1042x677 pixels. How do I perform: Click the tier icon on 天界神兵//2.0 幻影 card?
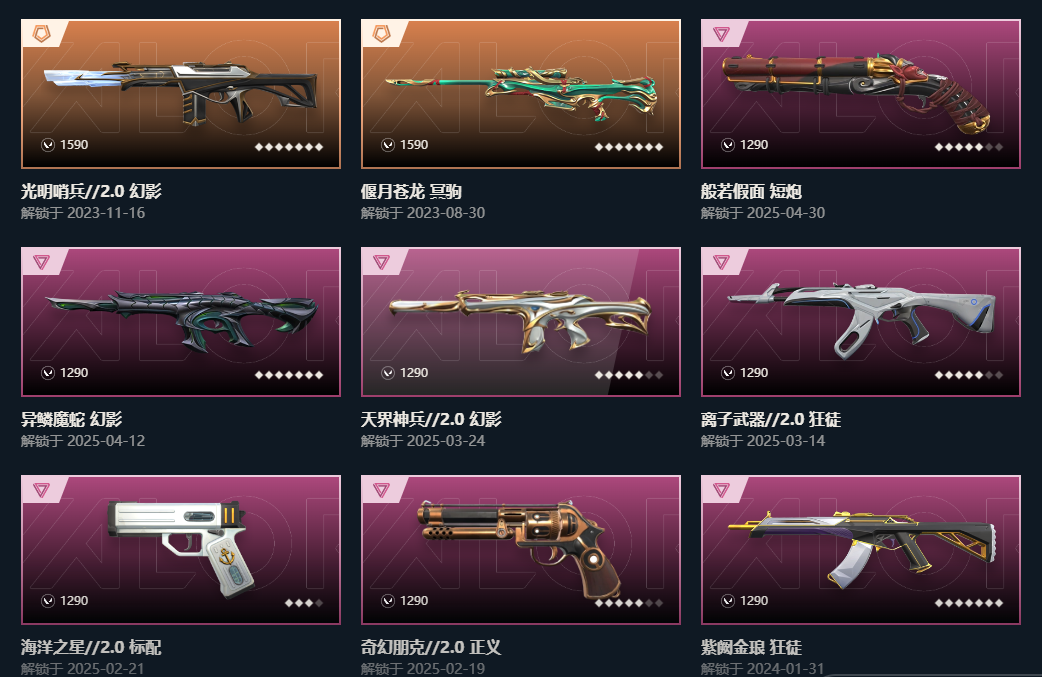pos(381,262)
